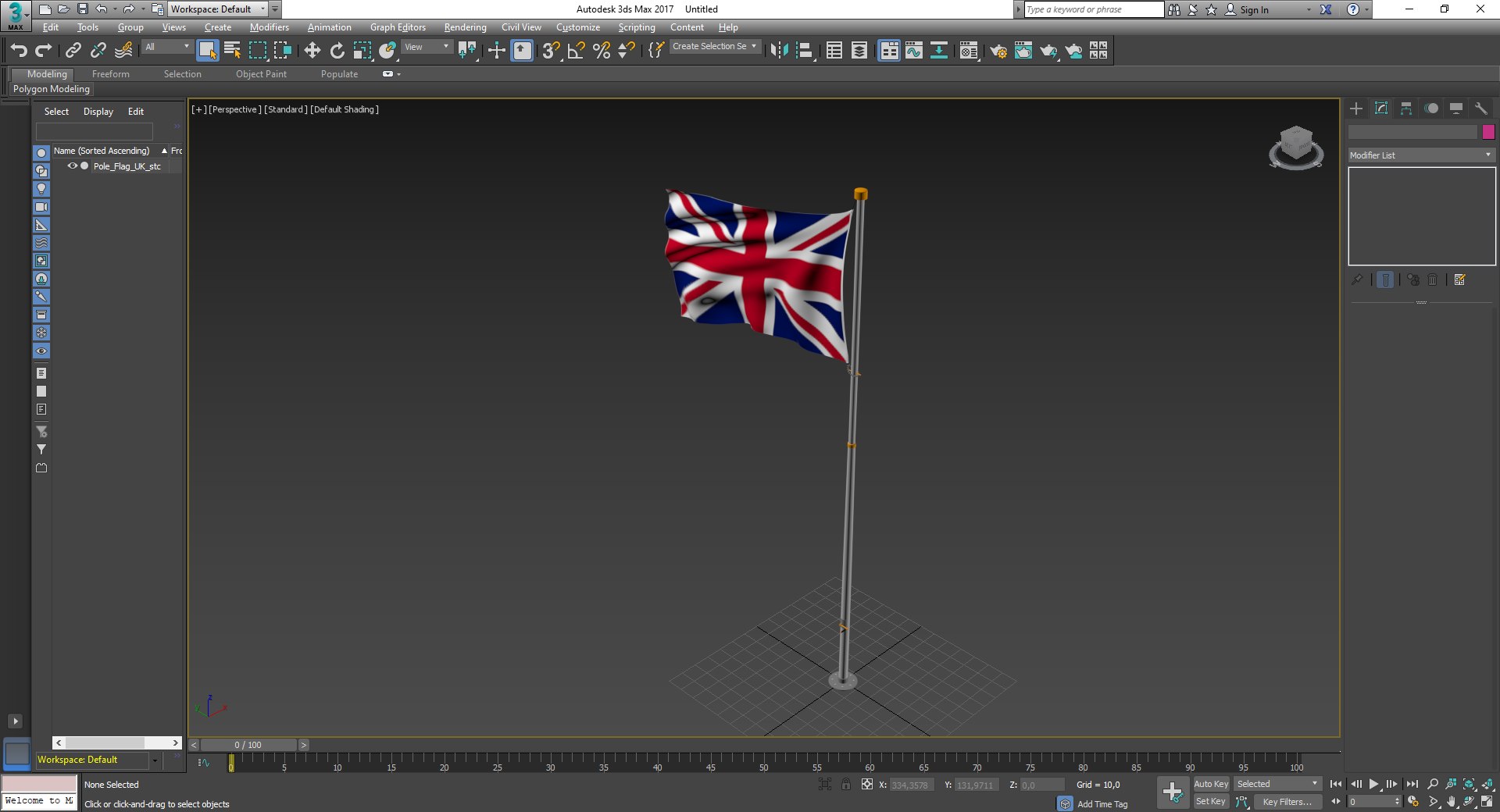Screen dimensions: 1500x812
Task: Activate the Select and Link tool
Action: [x=73, y=51]
